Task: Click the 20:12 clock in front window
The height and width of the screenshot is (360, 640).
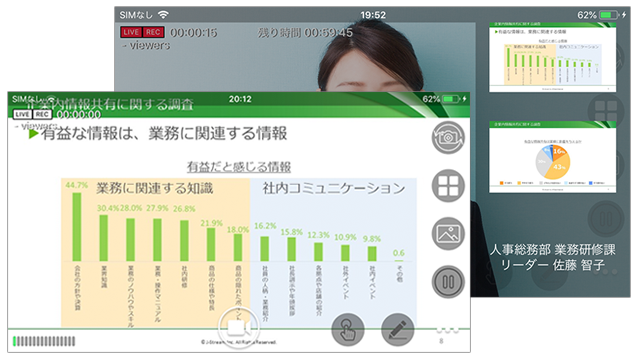Action: pos(240,99)
